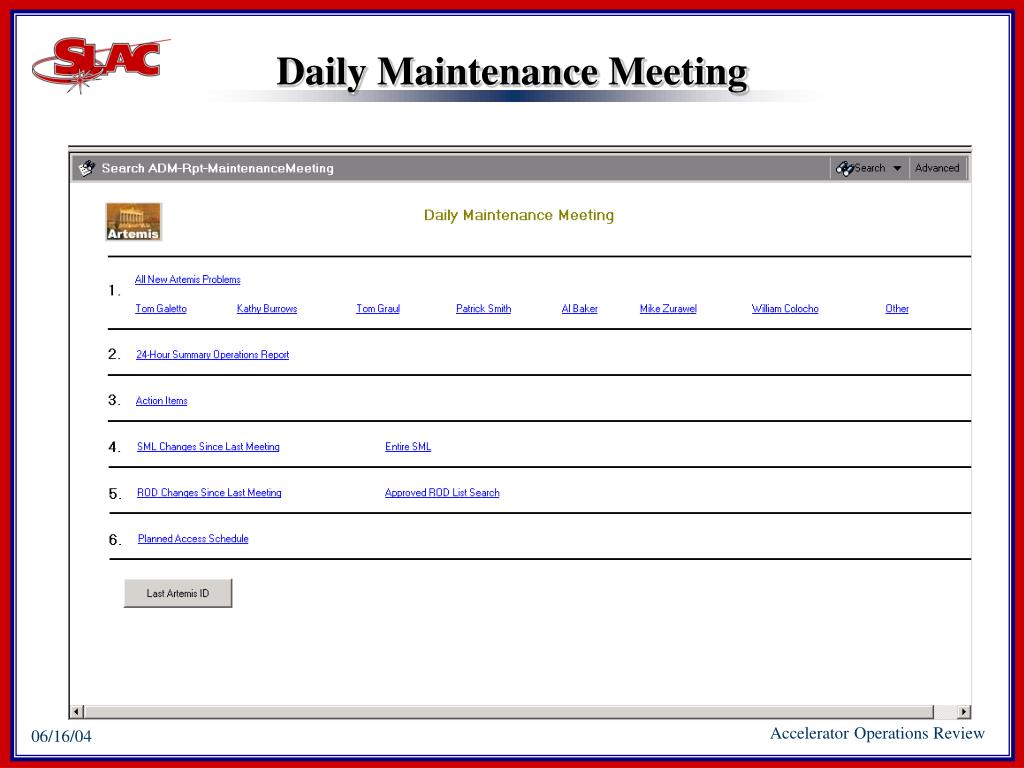
Task: Open 24-Hour Summary Operations Report
Action: (x=212, y=355)
